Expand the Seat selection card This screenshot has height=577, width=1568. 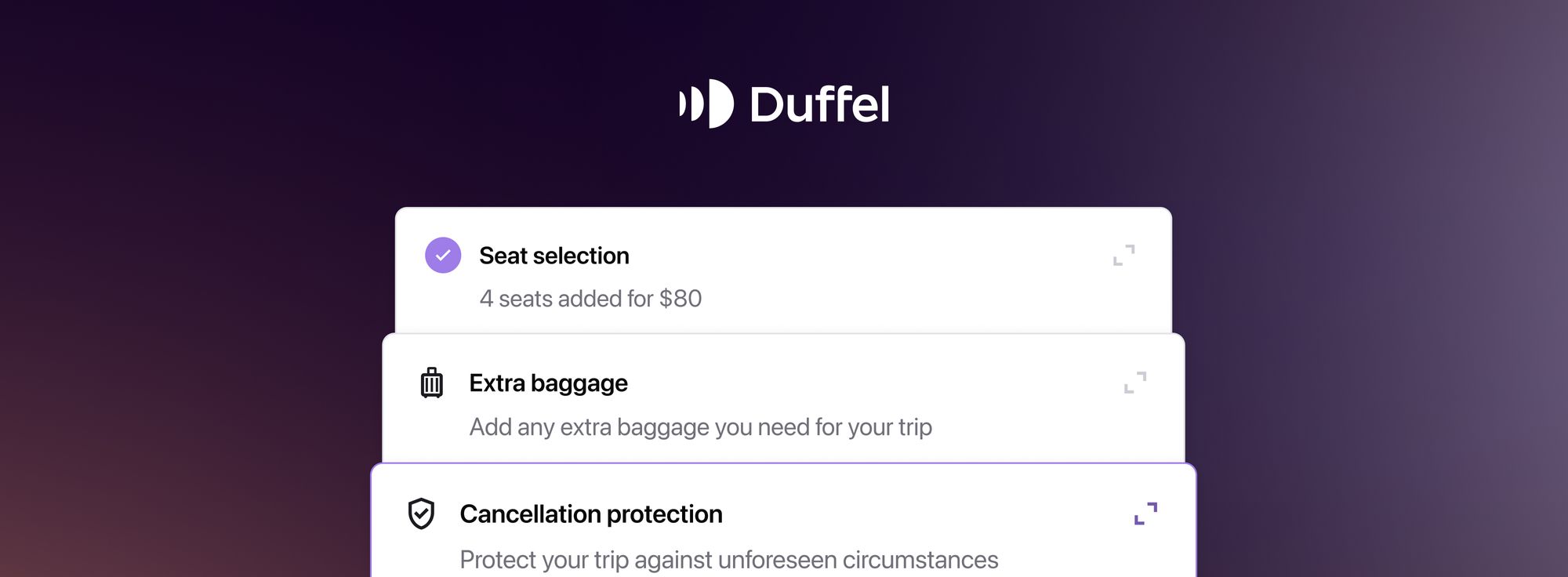1123,255
